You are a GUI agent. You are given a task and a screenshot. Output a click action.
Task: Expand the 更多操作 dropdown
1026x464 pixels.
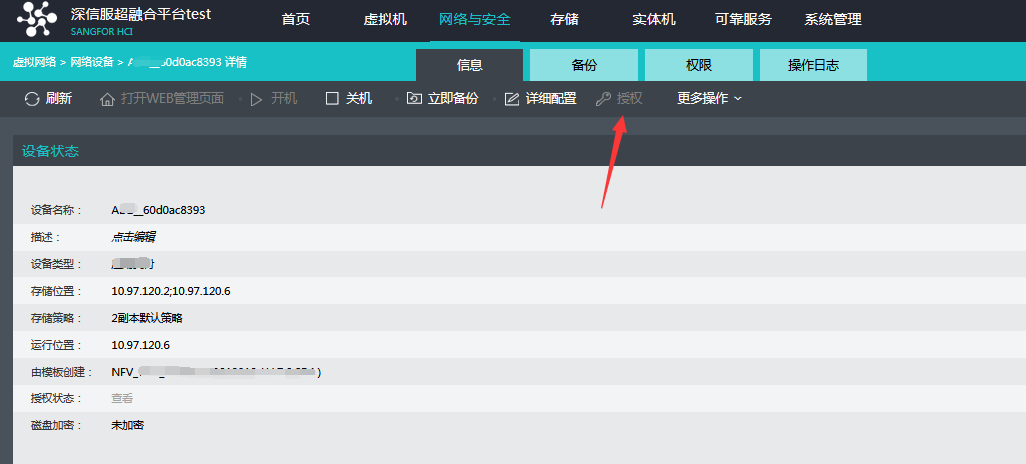(x=710, y=98)
